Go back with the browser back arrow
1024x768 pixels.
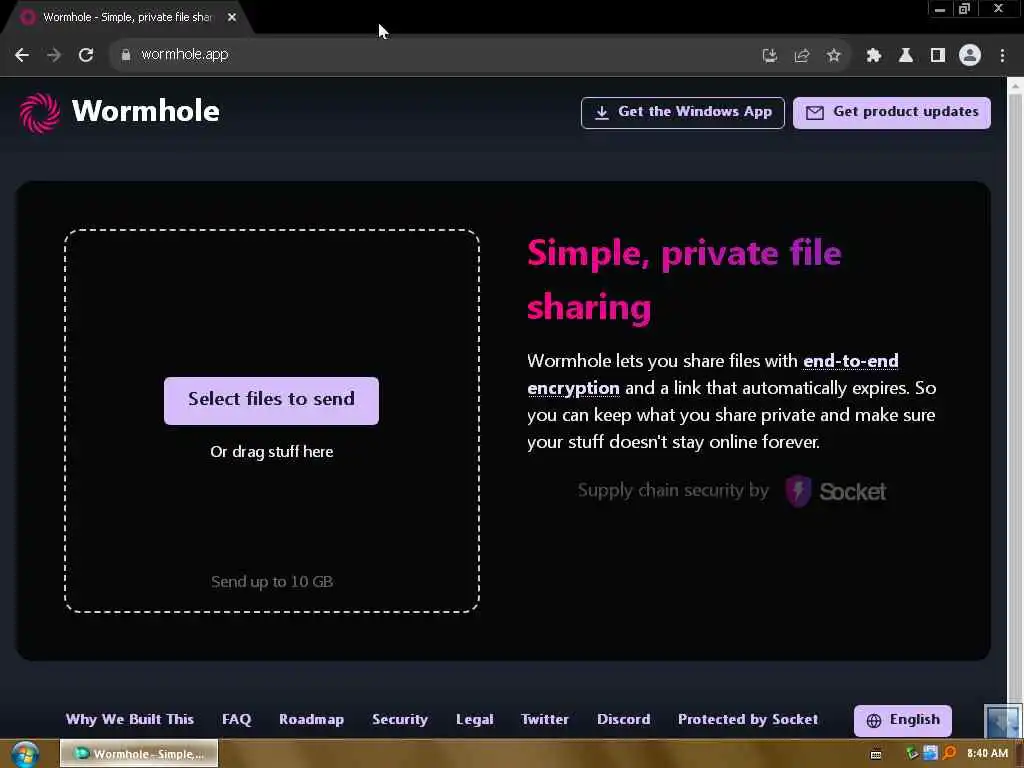(22, 55)
